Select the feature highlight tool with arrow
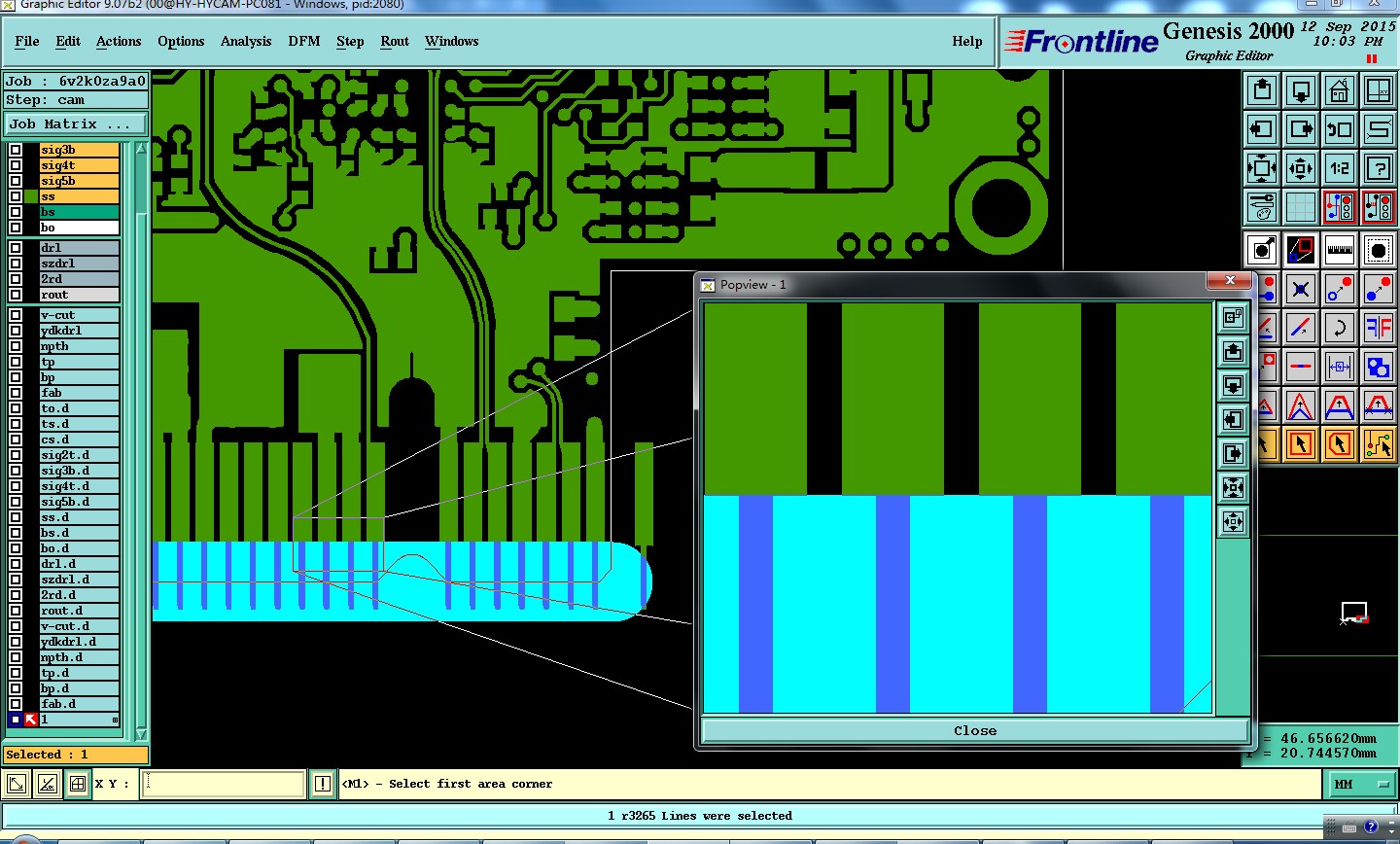1400x844 pixels. (1262, 250)
